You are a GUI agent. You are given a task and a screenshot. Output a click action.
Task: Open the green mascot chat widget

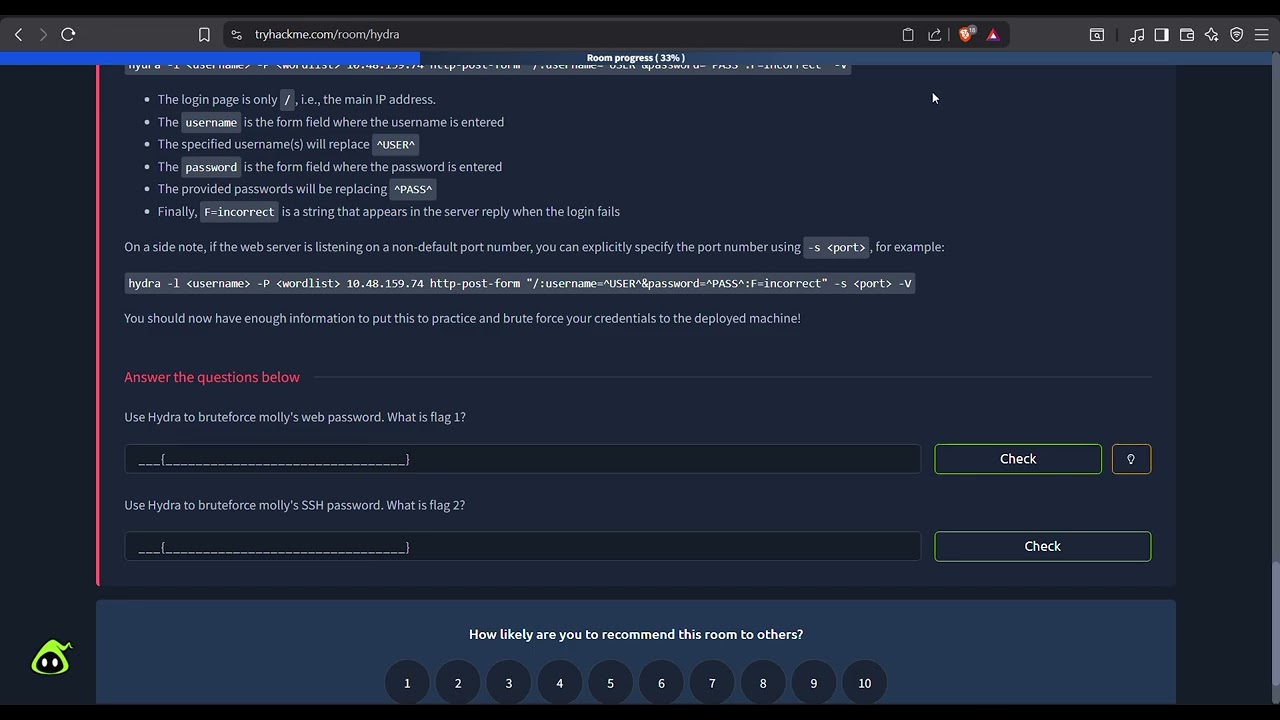point(51,658)
